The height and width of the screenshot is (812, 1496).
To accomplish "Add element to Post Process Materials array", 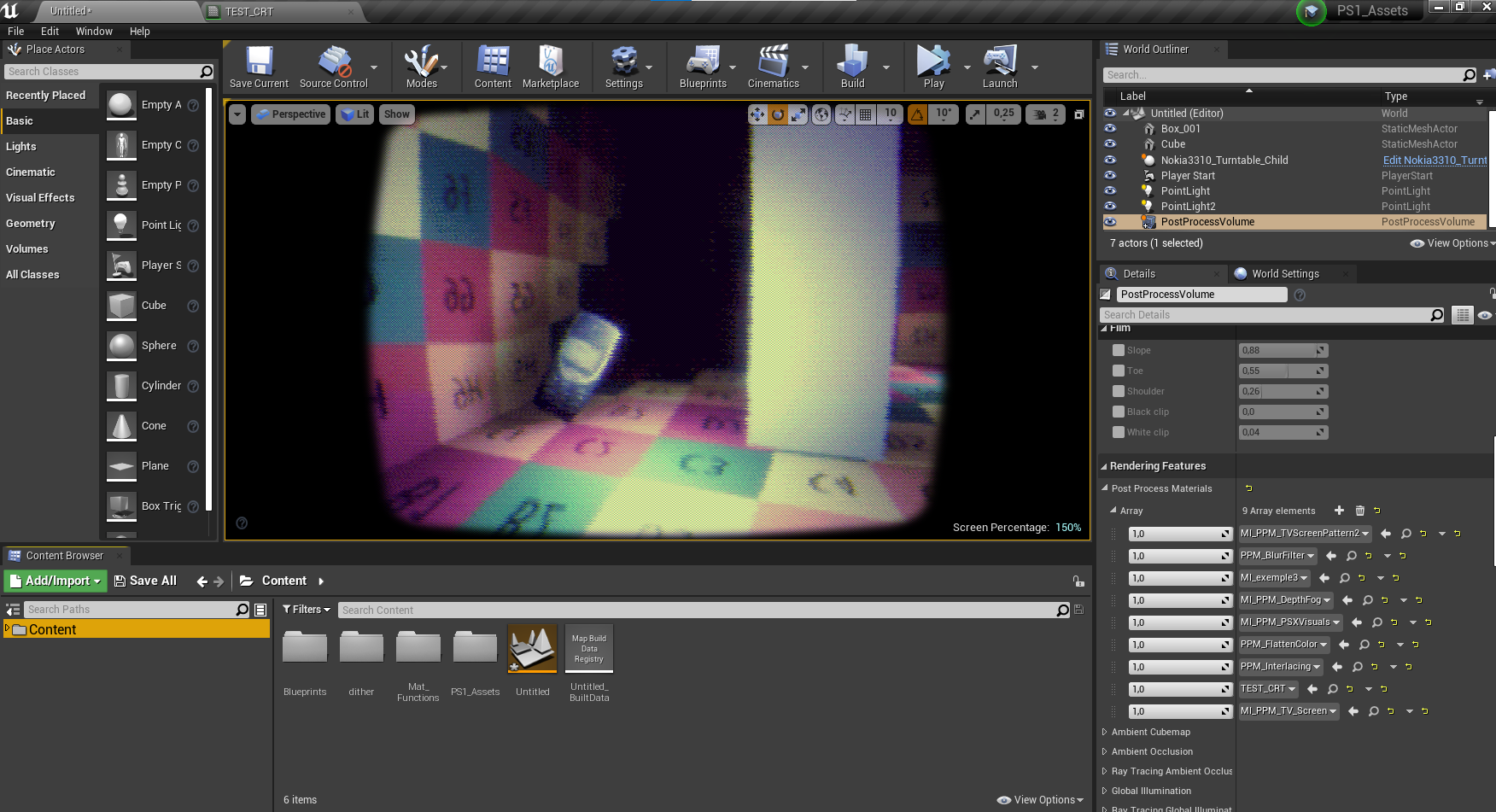I will coord(1339,511).
